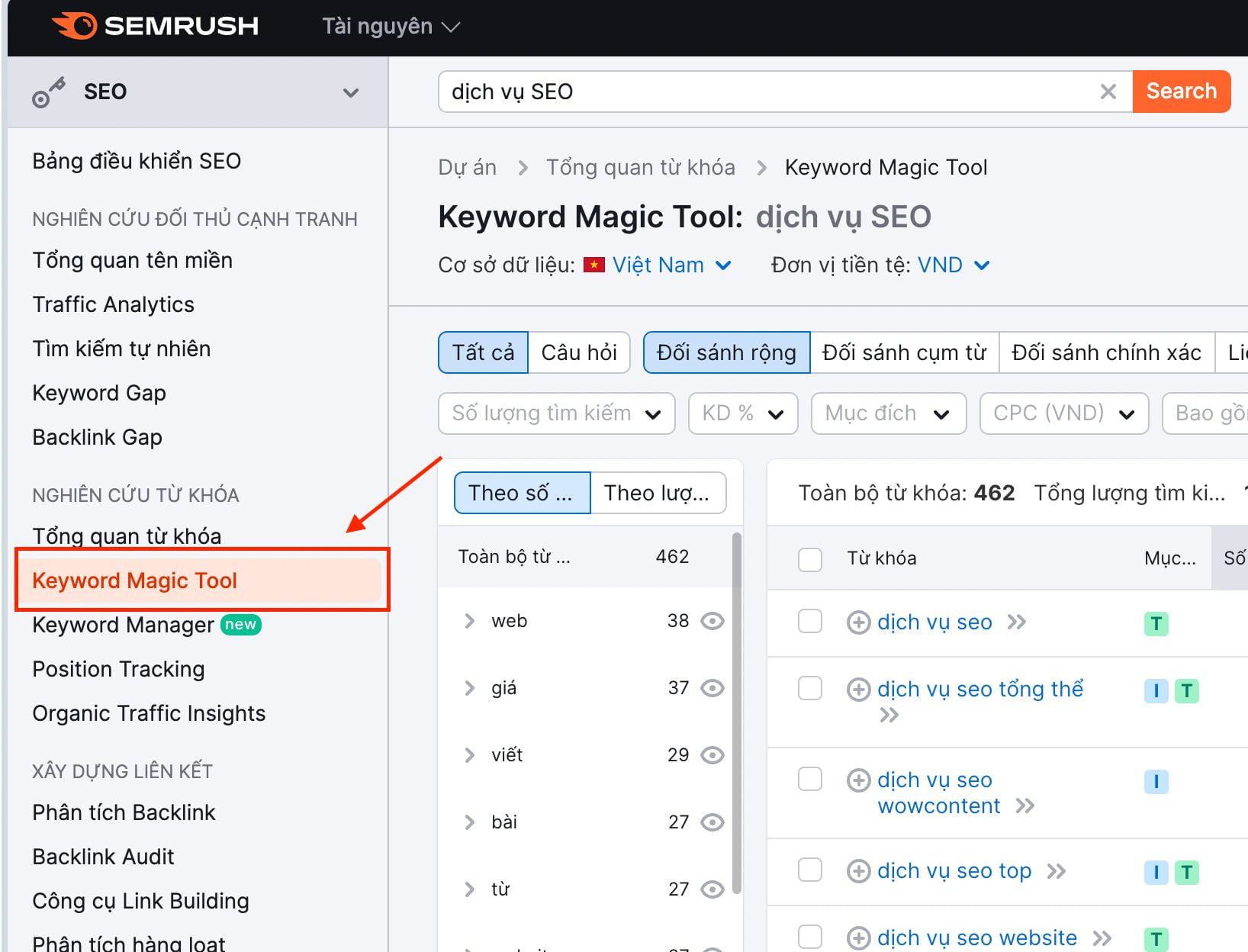
Task: Expand the 'viết' keyword group
Action: (470, 755)
